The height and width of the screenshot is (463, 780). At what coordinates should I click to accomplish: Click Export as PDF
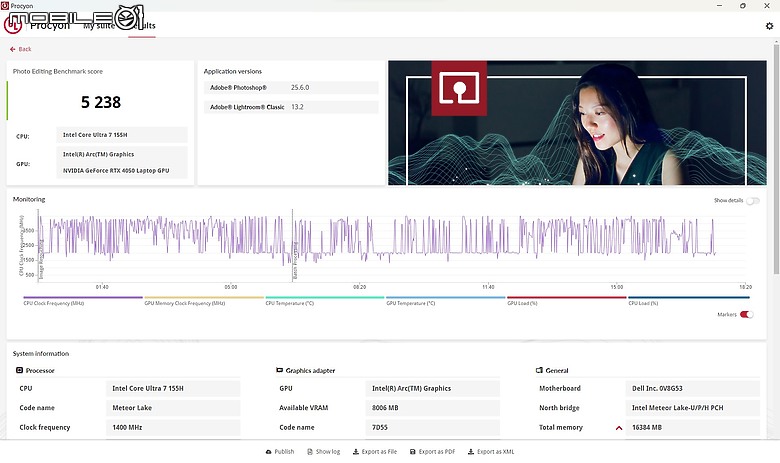(x=432, y=452)
